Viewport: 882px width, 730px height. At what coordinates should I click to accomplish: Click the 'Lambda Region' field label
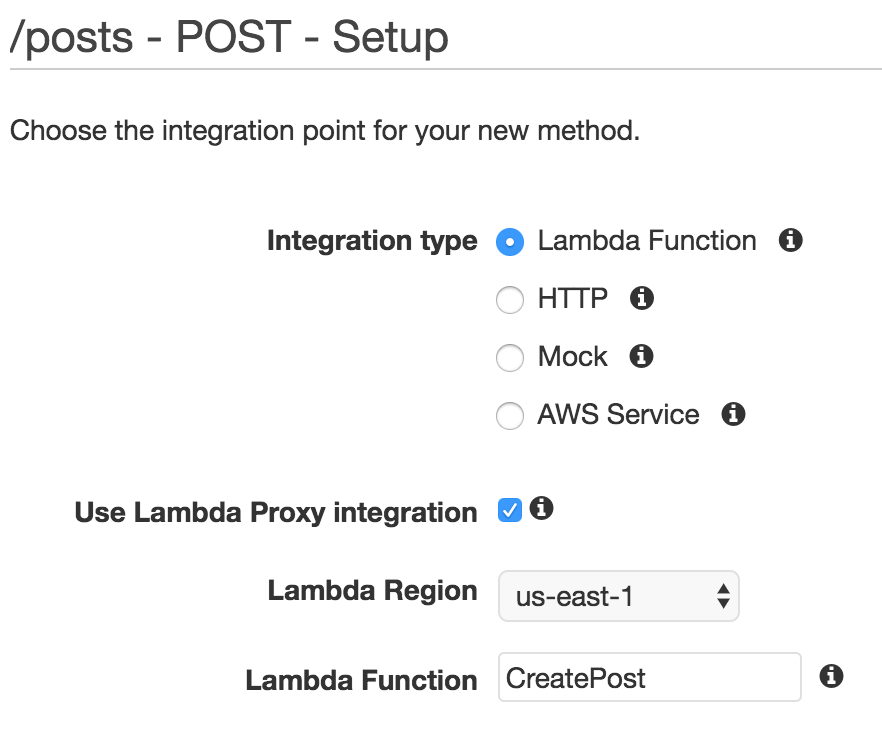tap(372, 591)
